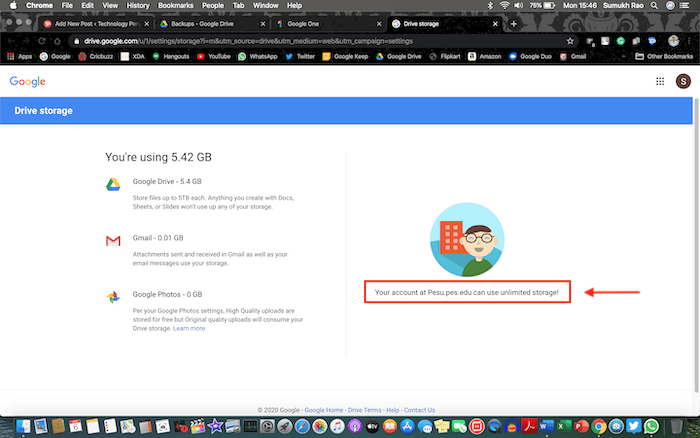This screenshot has width=700, height=438.
Task: Open the Flipkart bookmark
Action: (445, 56)
